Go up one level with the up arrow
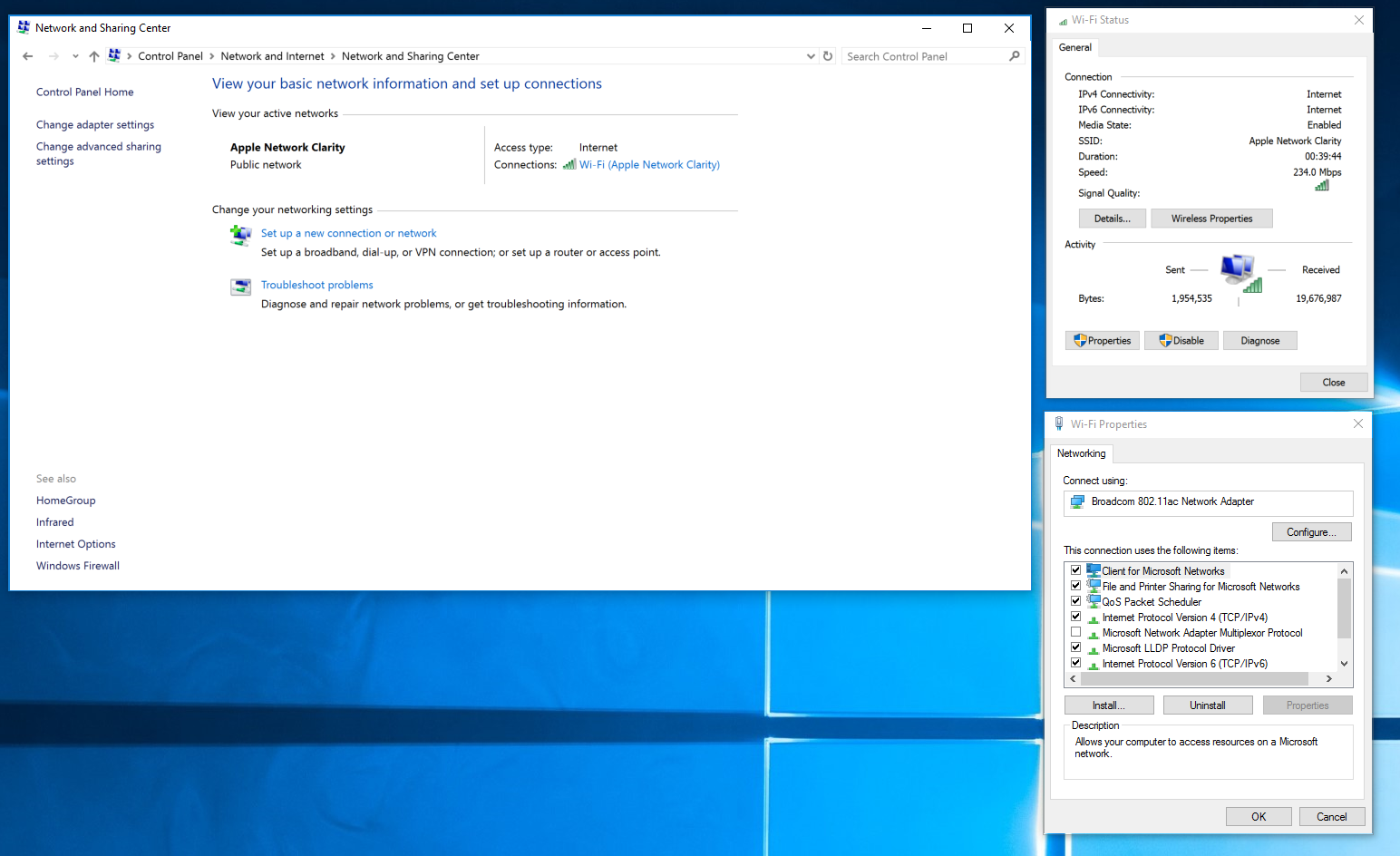The width and height of the screenshot is (1400, 856). tap(94, 56)
